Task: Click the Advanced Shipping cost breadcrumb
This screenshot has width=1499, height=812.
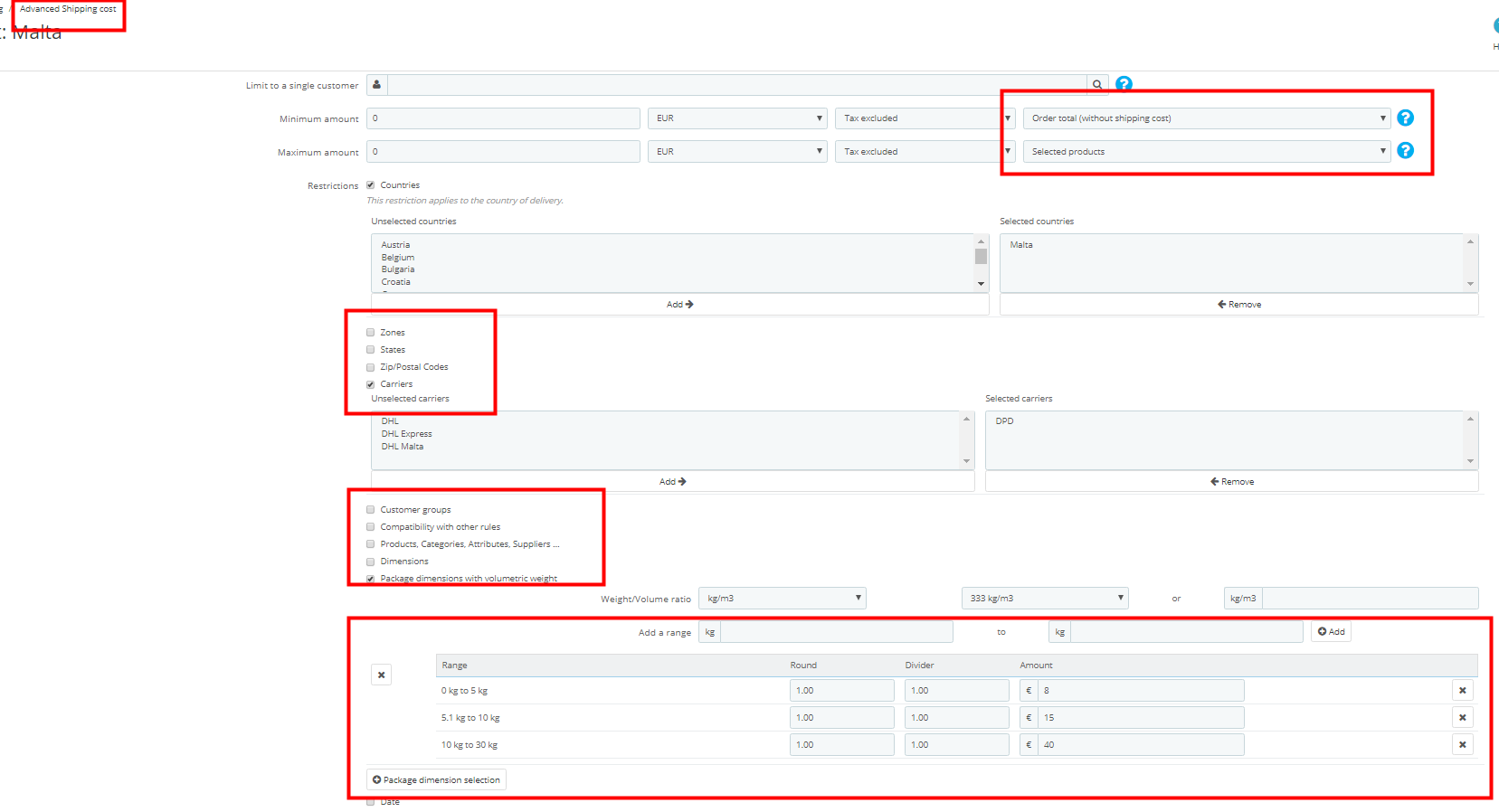Action: click(x=68, y=9)
